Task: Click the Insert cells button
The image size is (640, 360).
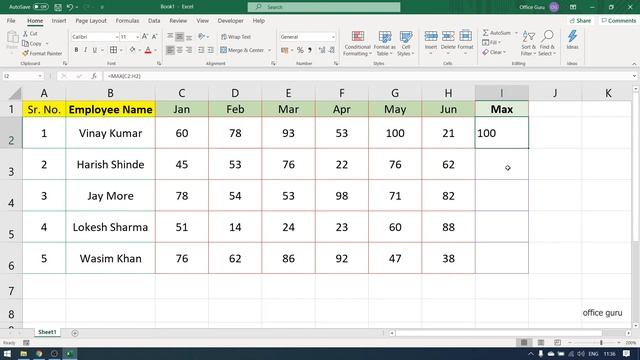Action: pyautogui.click(x=431, y=43)
